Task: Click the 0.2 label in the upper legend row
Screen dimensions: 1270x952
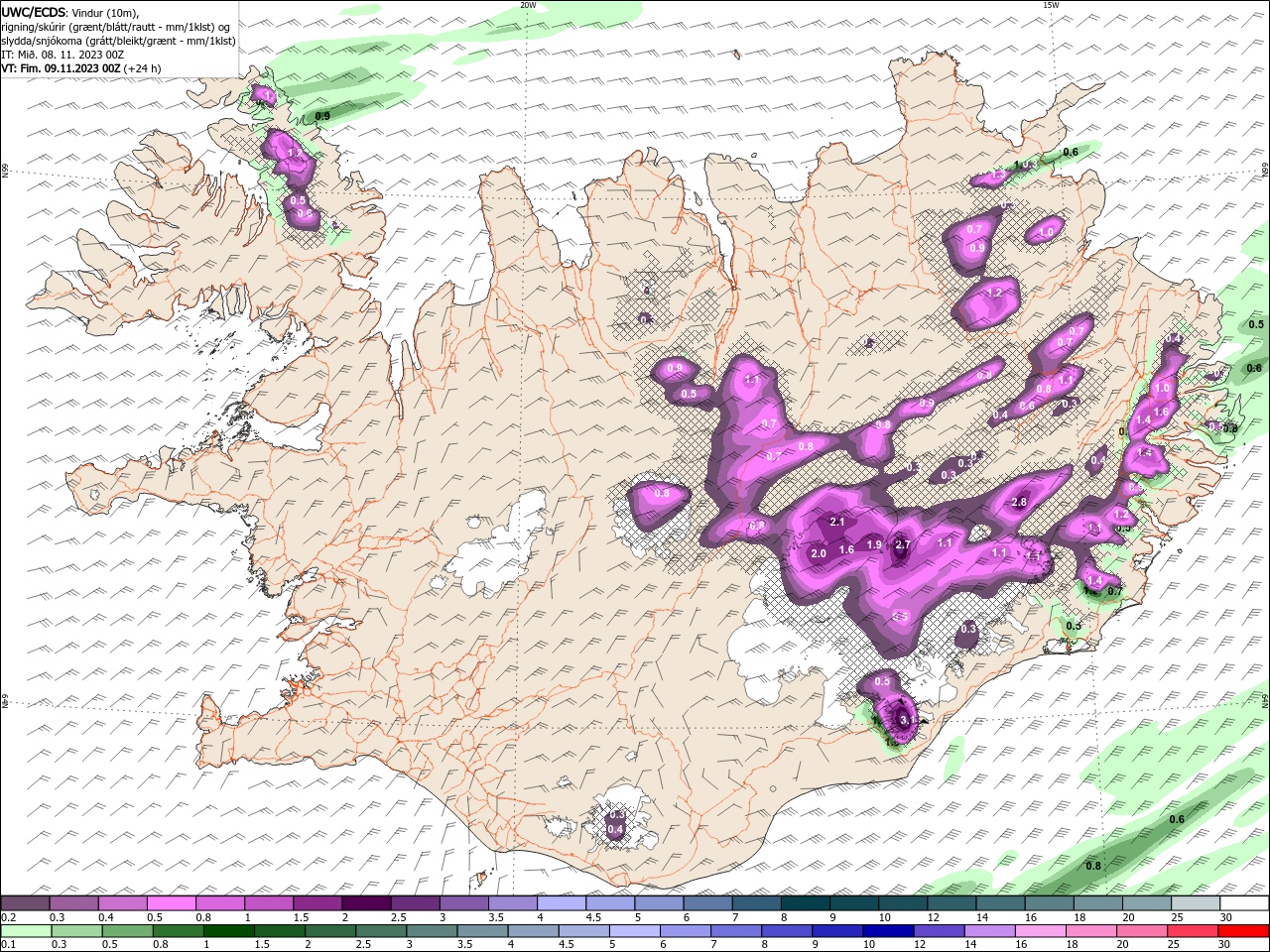Action: 8,917
